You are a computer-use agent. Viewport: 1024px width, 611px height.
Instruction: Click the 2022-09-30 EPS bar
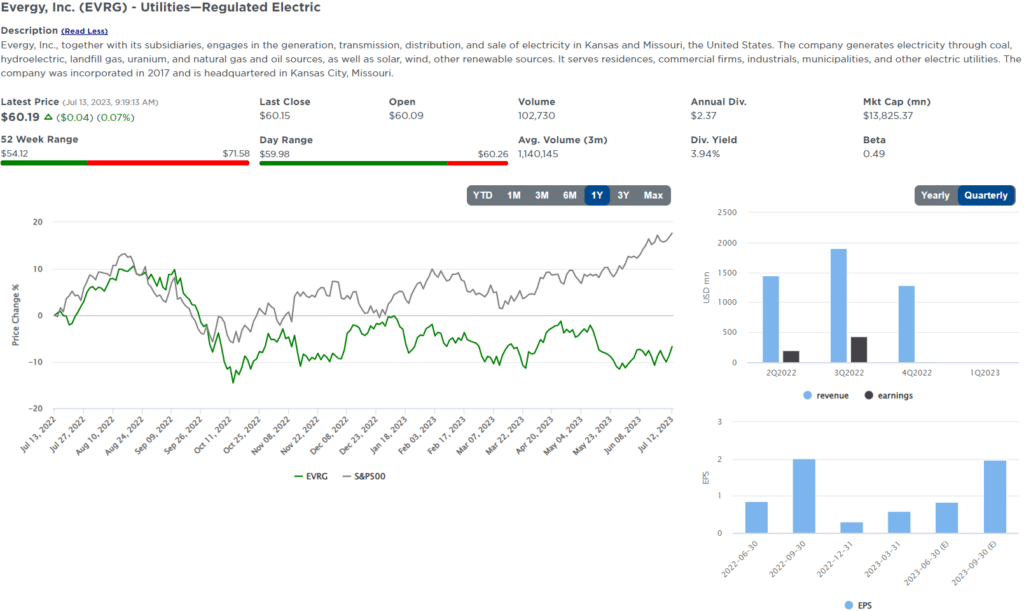coord(804,496)
